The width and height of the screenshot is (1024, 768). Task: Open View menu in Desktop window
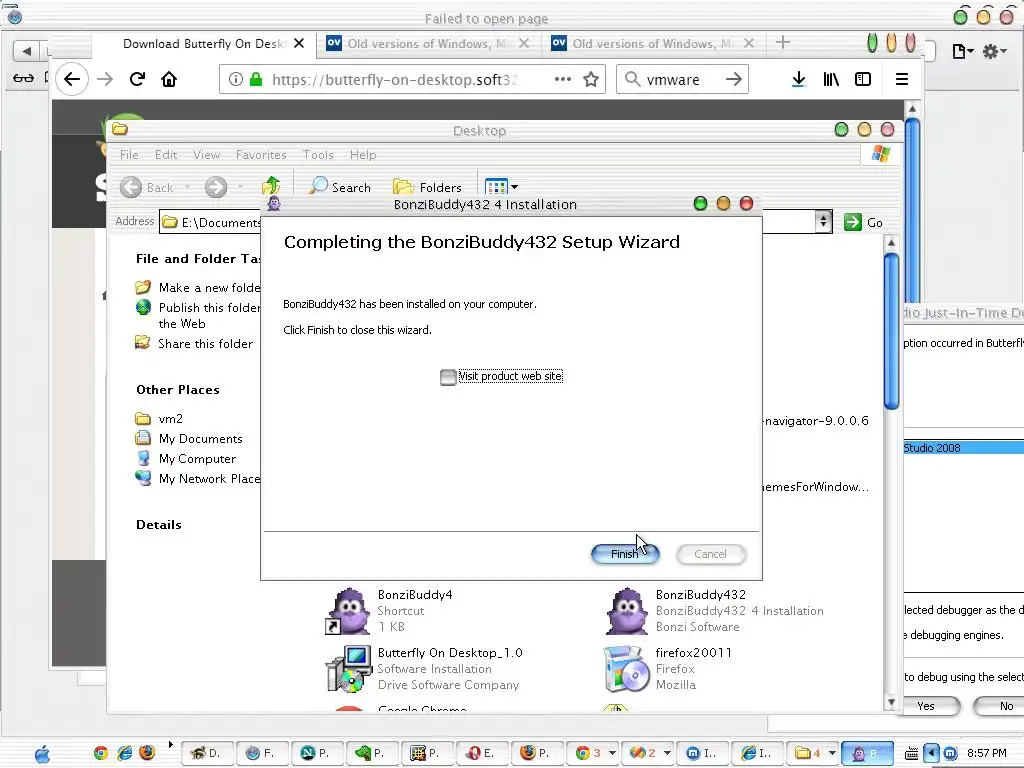pos(206,155)
